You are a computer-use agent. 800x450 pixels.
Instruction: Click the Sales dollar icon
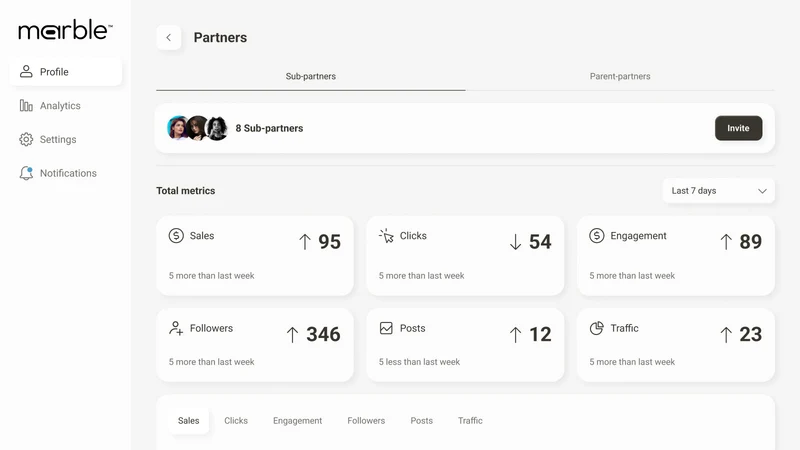176,236
